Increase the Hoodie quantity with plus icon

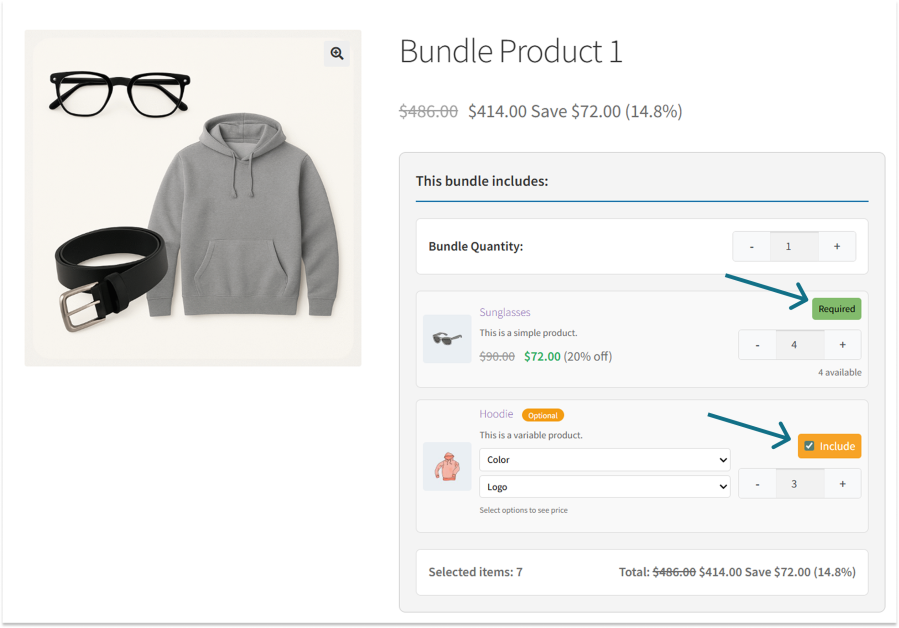coord(843,483)
